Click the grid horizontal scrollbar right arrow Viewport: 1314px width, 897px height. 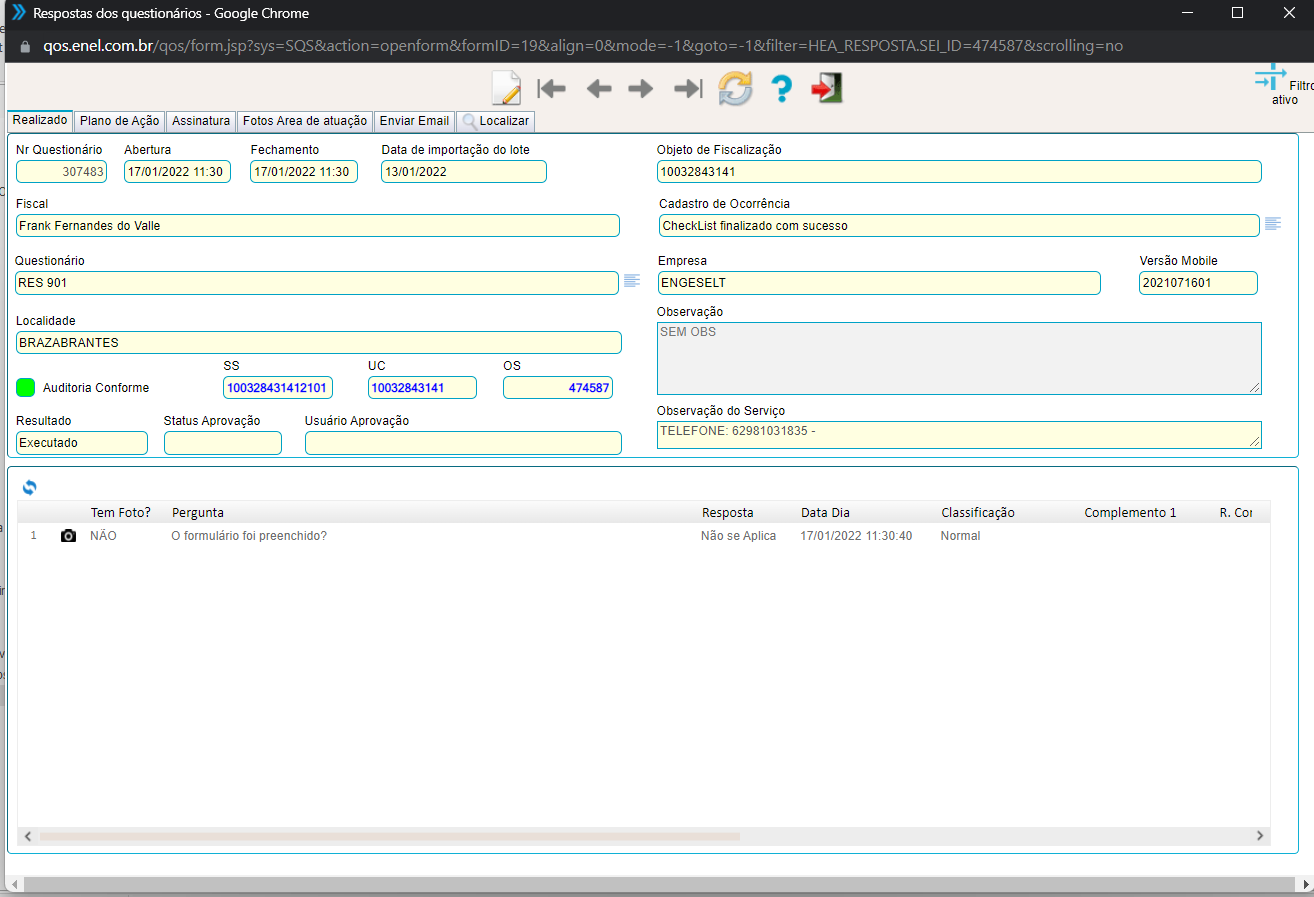(1260, 836)
